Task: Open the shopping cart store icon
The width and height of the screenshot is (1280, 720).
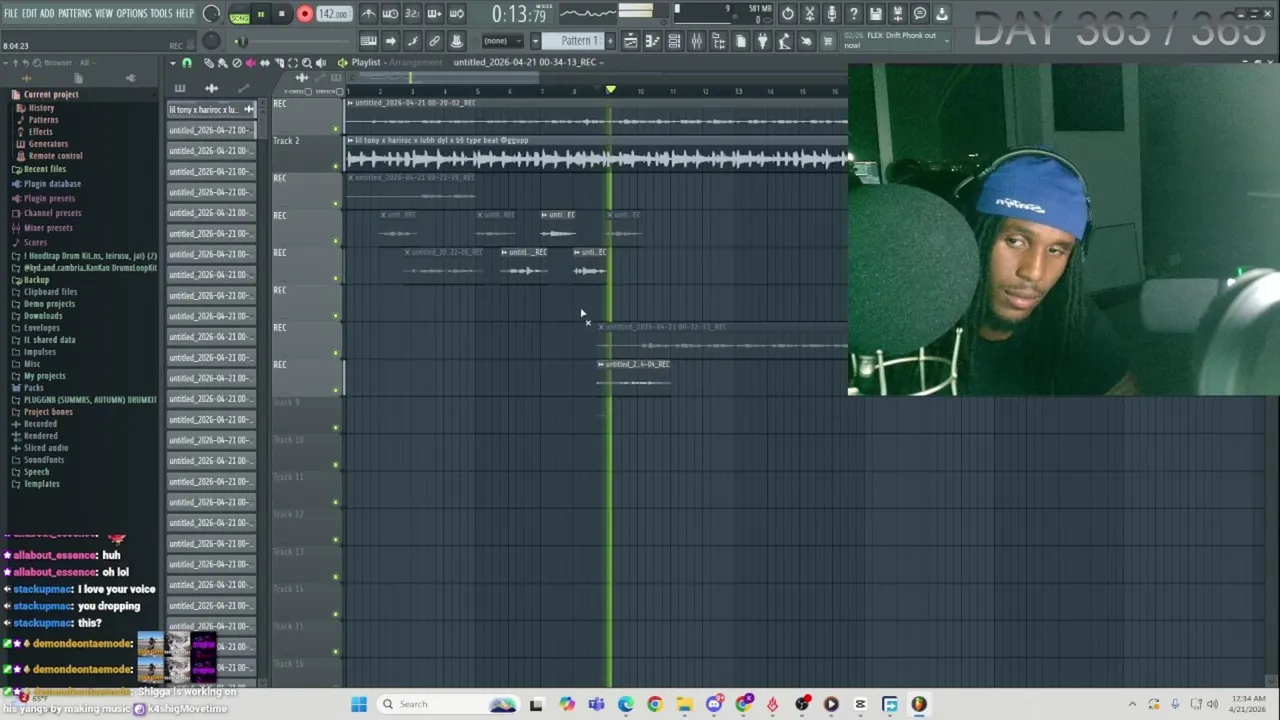Action: 828,41
